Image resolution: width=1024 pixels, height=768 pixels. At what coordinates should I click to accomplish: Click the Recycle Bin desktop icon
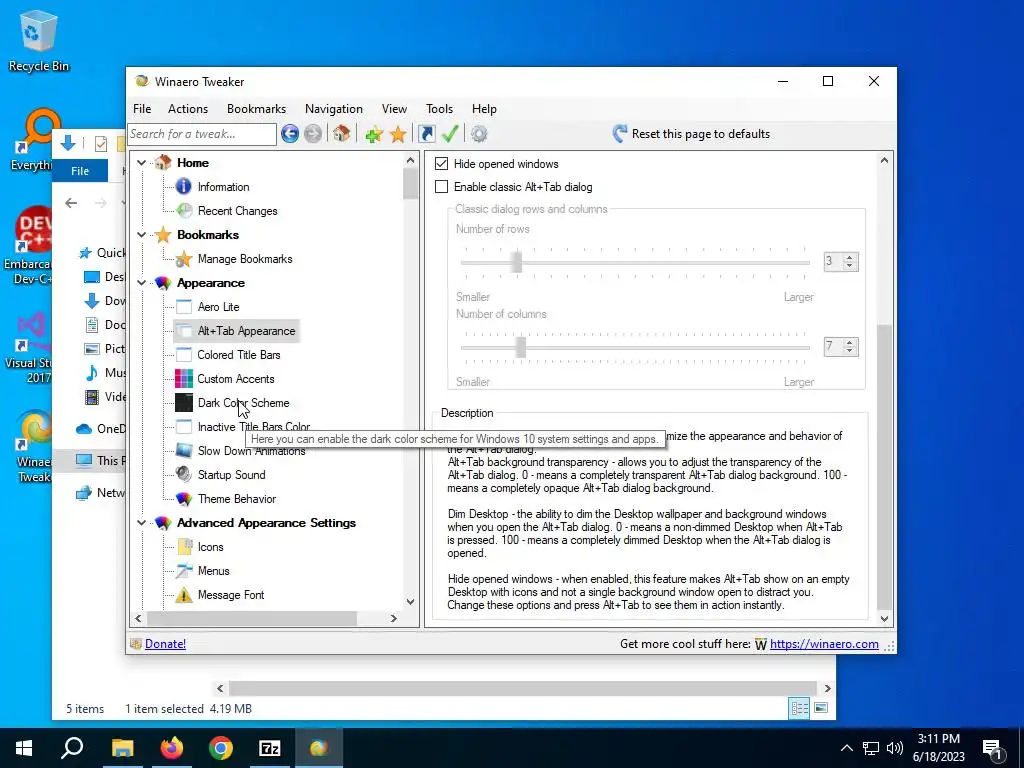point(39,42)
